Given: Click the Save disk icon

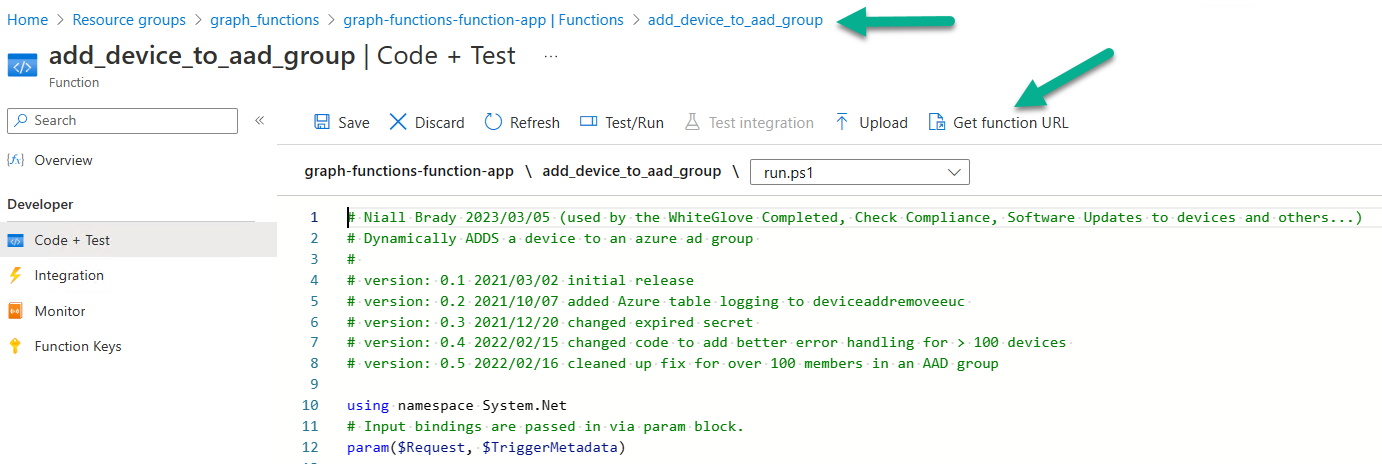Looking at the screenshot, I should (322, 122).
